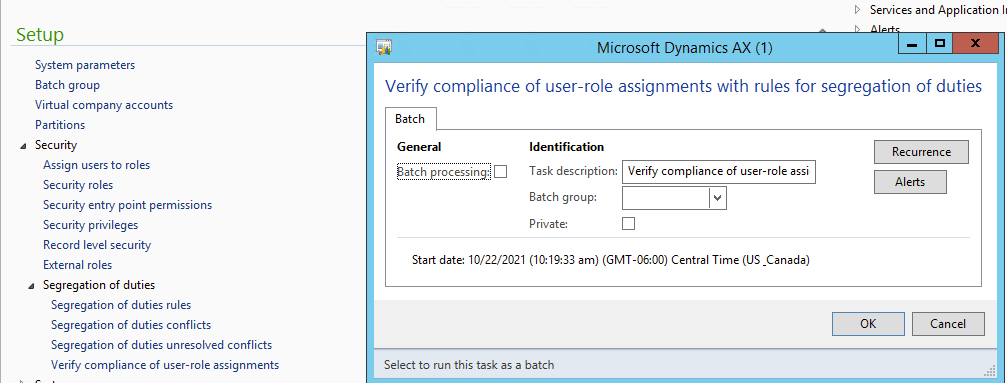The width and height of the screenshot is (1007, 383).
Task: Select the Batch tab
Action: [410, 119]
